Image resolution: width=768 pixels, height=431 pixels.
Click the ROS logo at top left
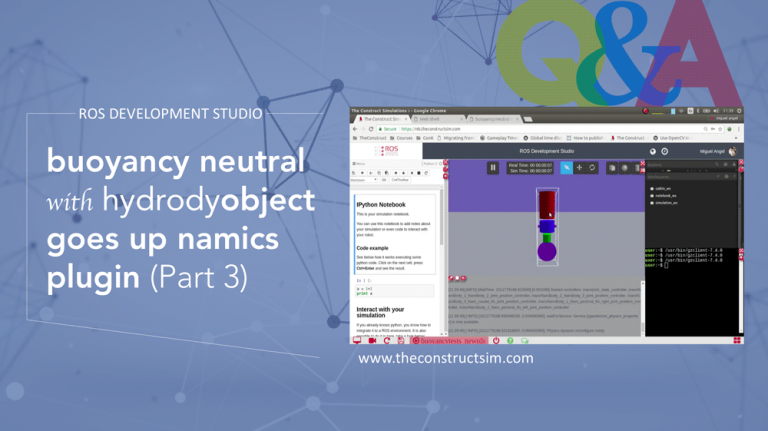point(387,150)
